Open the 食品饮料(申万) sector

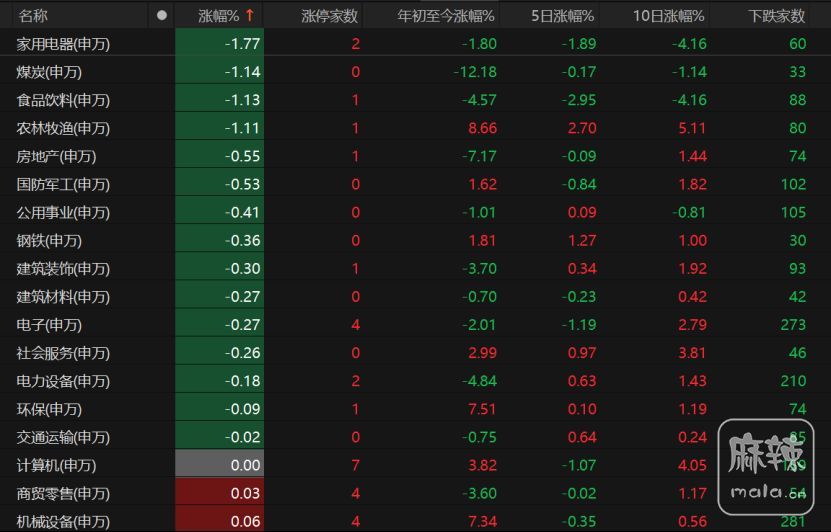[63, 100]
